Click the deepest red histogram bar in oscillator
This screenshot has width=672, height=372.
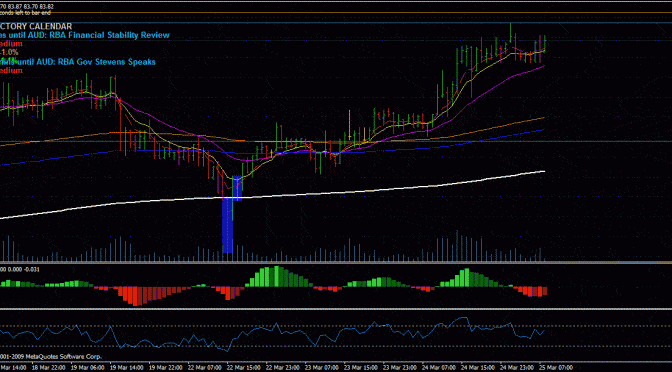(x=135, y=296)
